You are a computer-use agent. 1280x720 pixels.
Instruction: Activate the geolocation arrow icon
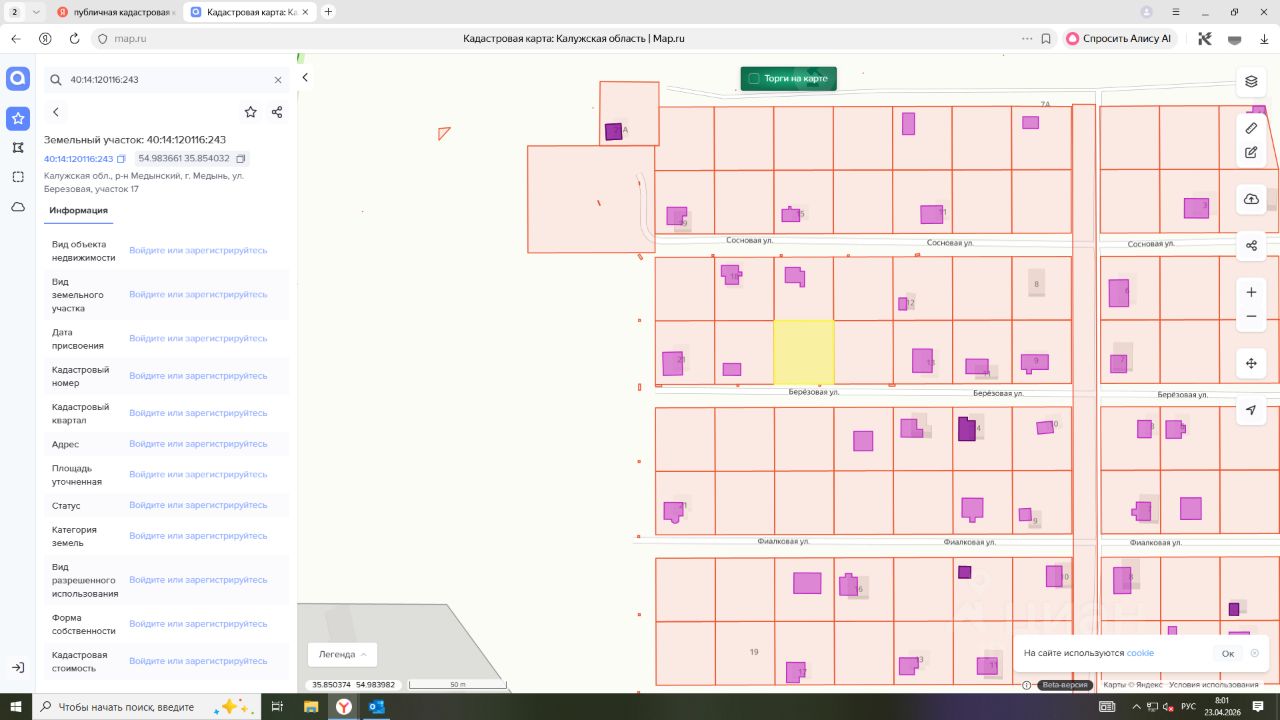(1251, 410)
